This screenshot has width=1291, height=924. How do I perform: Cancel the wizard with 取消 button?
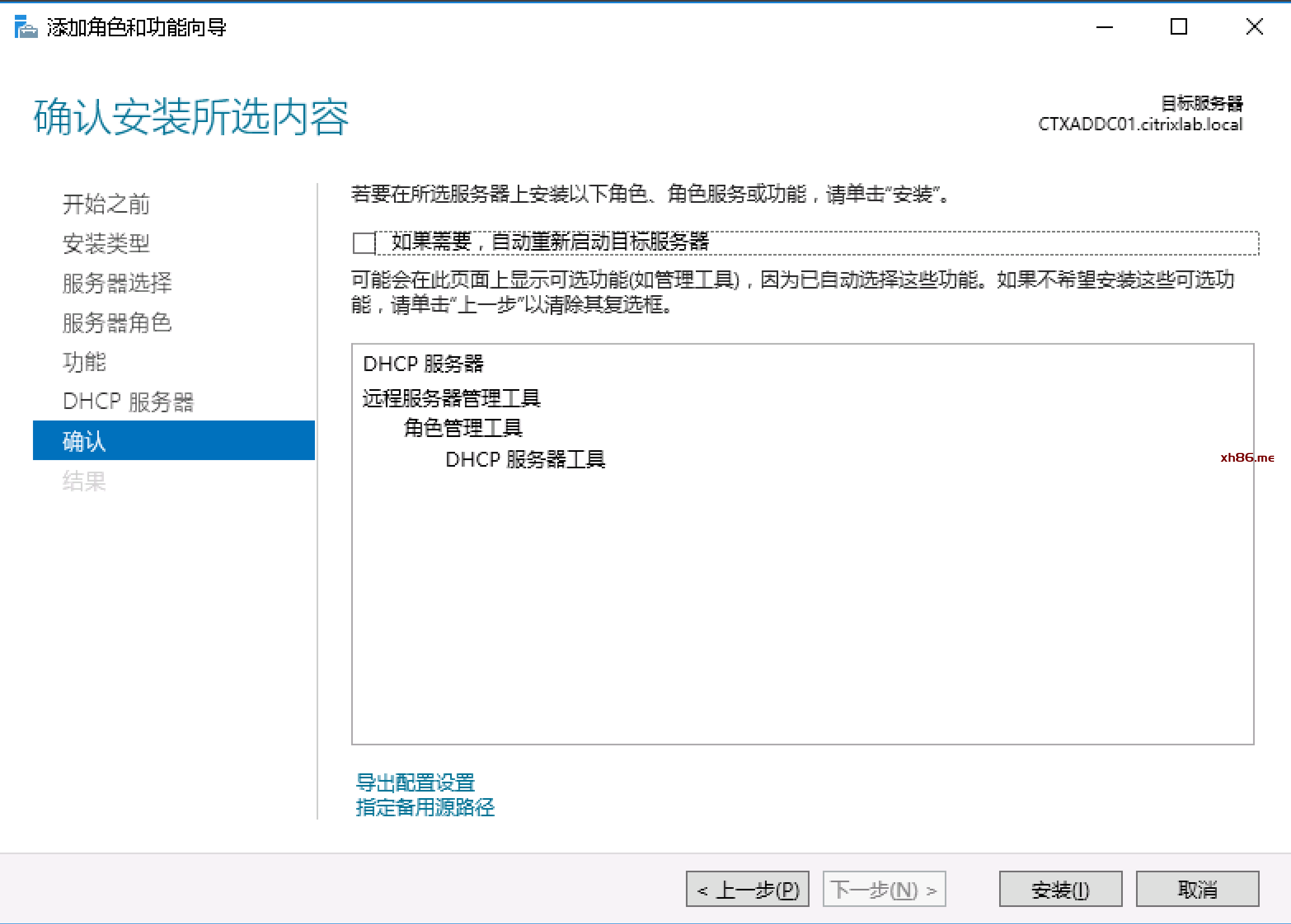coord(1197,889)
